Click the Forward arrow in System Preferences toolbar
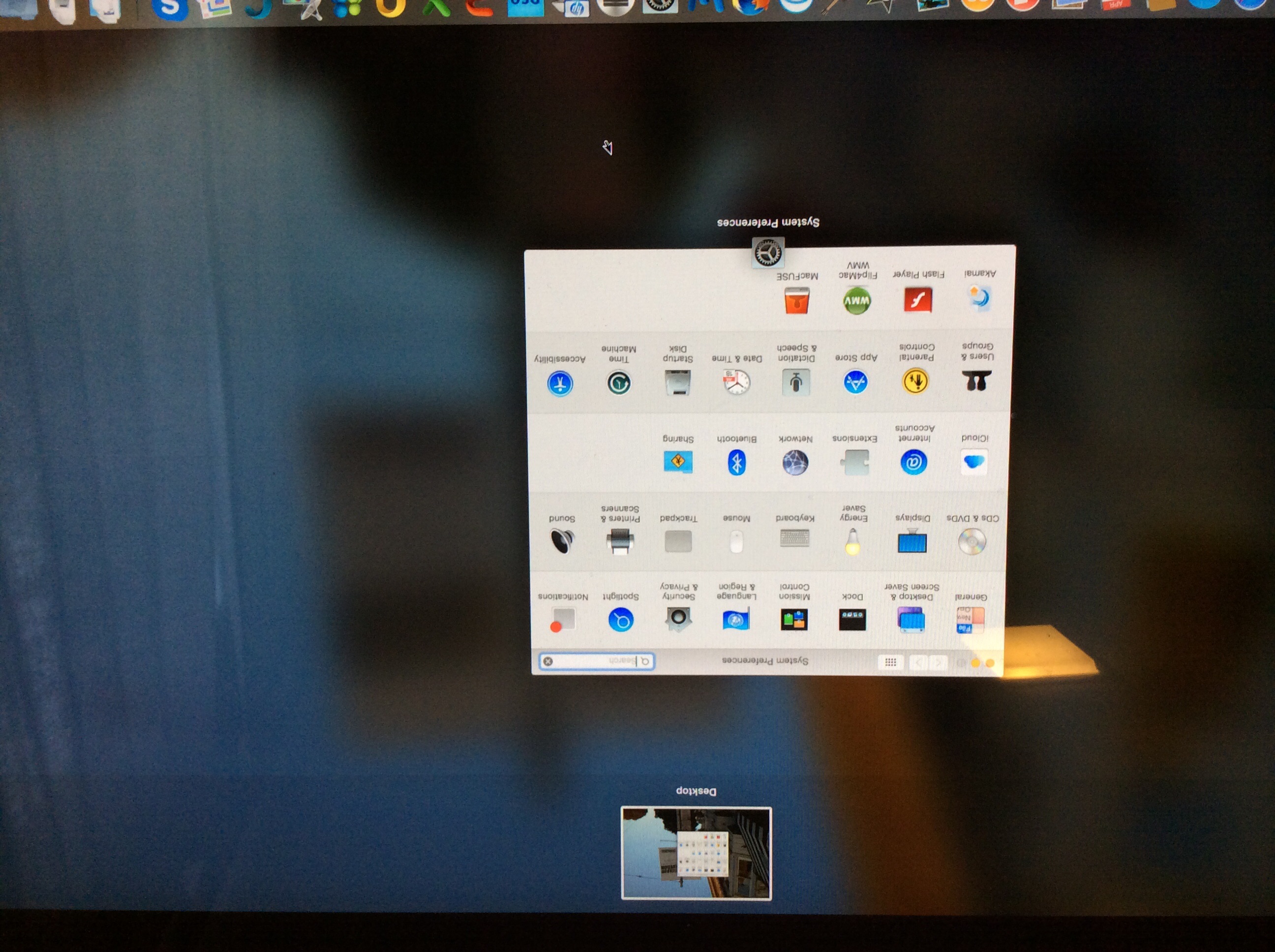Viewport: 1275px width, 952px height. click(919, 663)
